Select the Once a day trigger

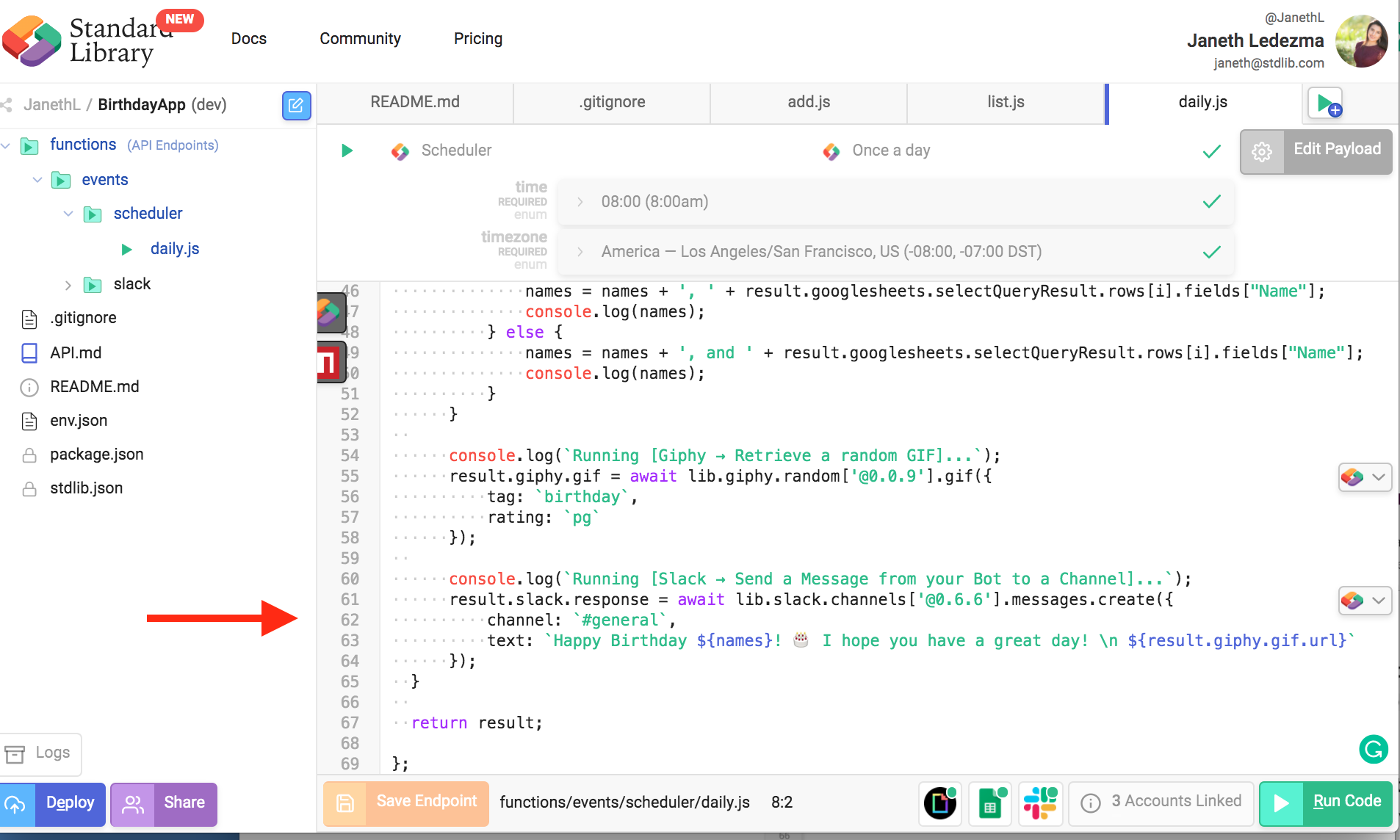pos(891,151)
